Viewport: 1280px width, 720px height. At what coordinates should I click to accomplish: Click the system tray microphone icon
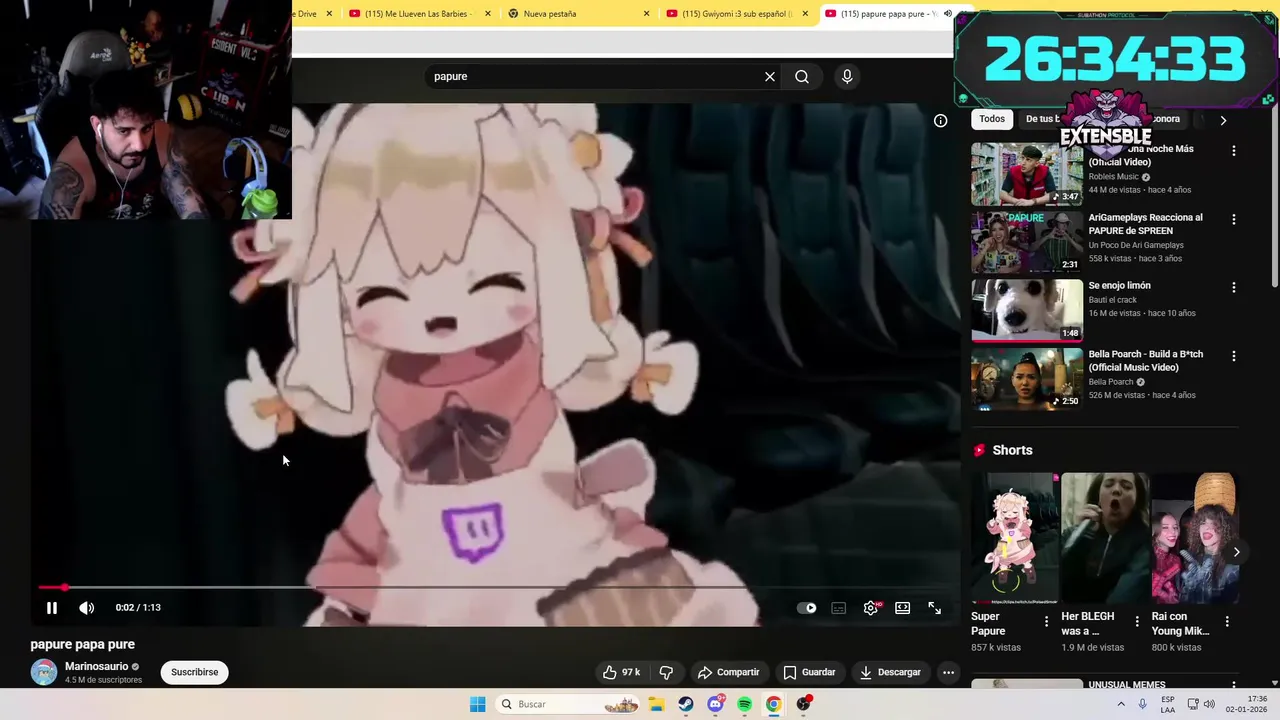(x=1142, y=704)
